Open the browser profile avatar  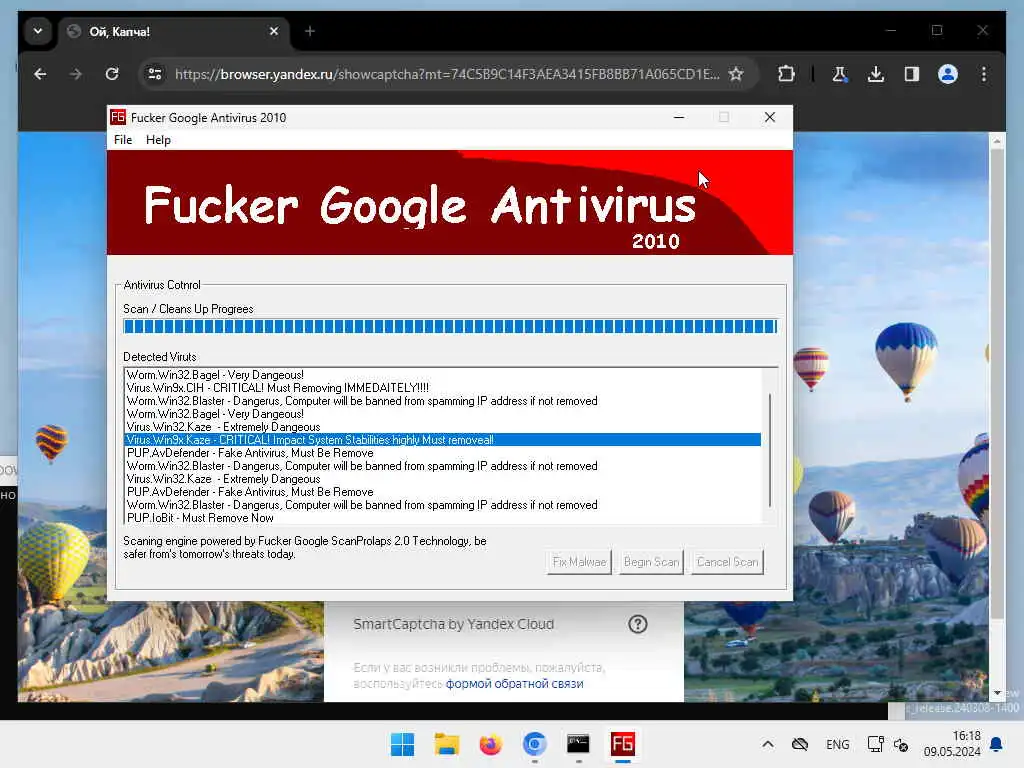pos(948,74)
